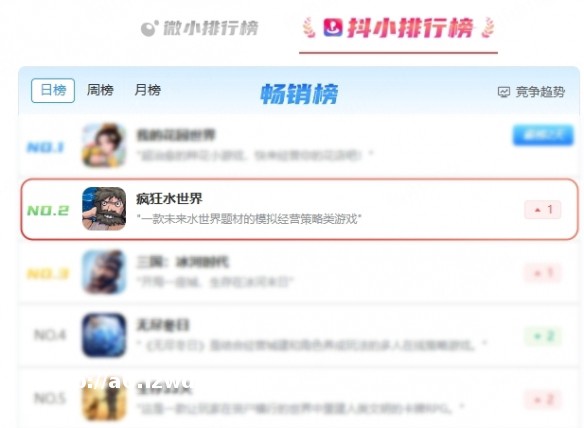Switch to 月榜 monthly ranking
The width and height of the screenshot is (584, 428).
tap(147, 90)
